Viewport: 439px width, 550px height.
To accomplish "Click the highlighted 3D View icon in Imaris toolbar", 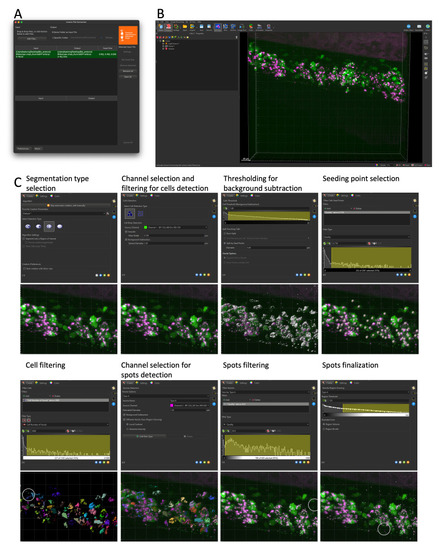I will pyautogui.click(x=218, y=27).
